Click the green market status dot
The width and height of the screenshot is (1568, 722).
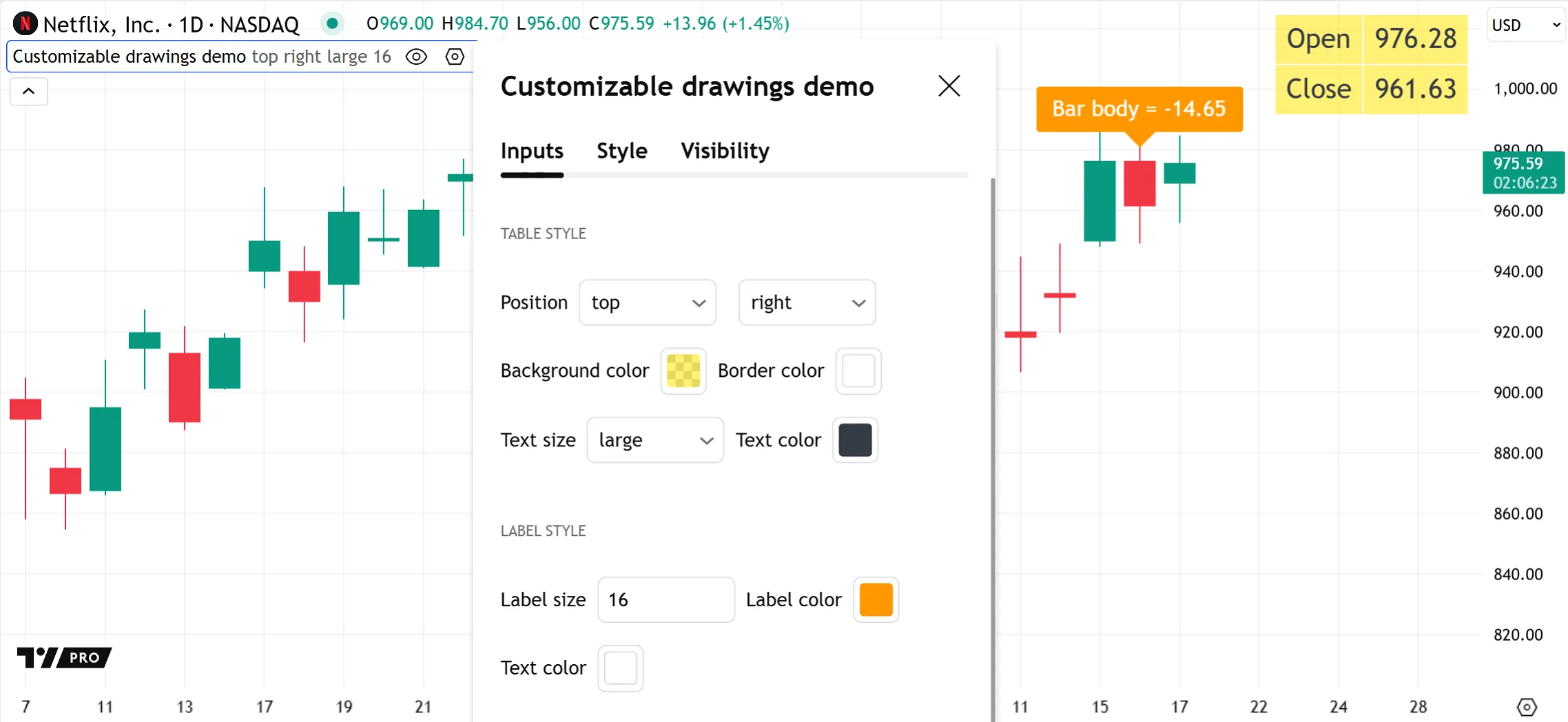click(332, 24)
